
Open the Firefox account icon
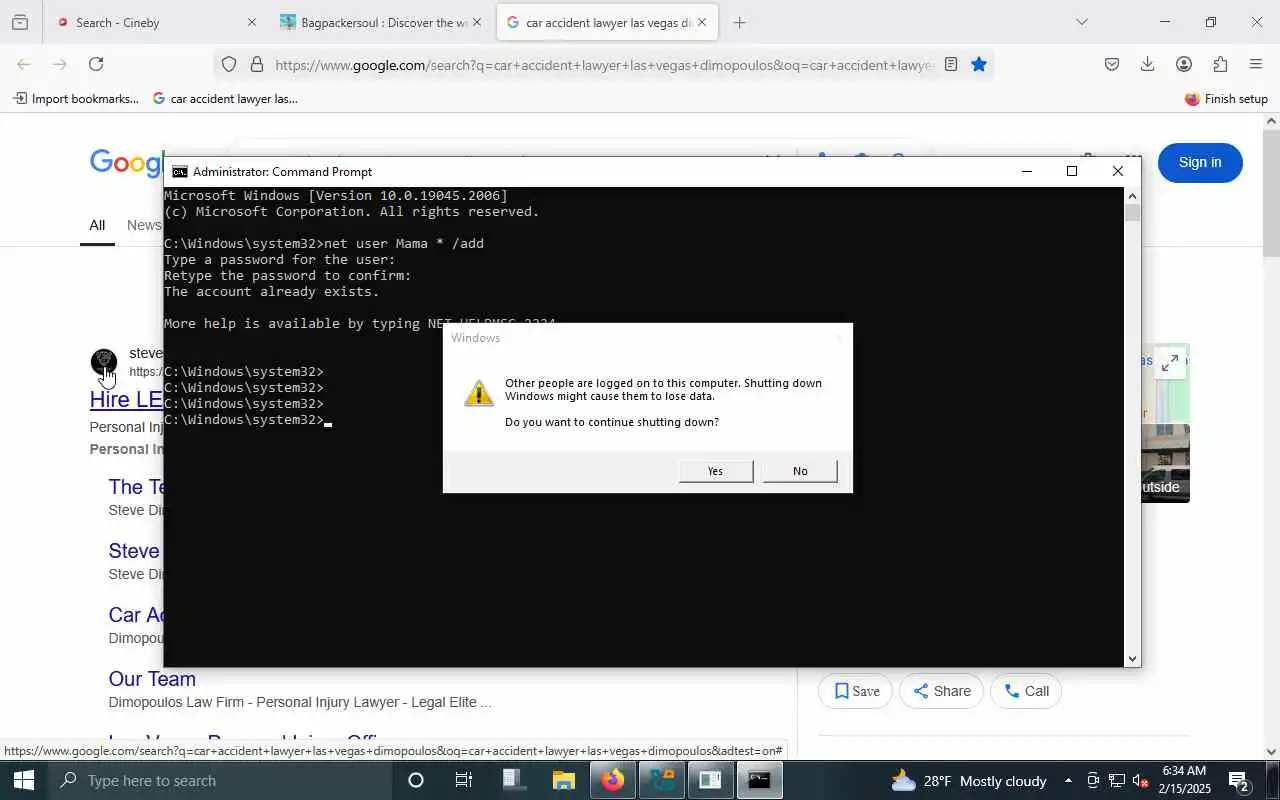click(x=1184, y=64)
